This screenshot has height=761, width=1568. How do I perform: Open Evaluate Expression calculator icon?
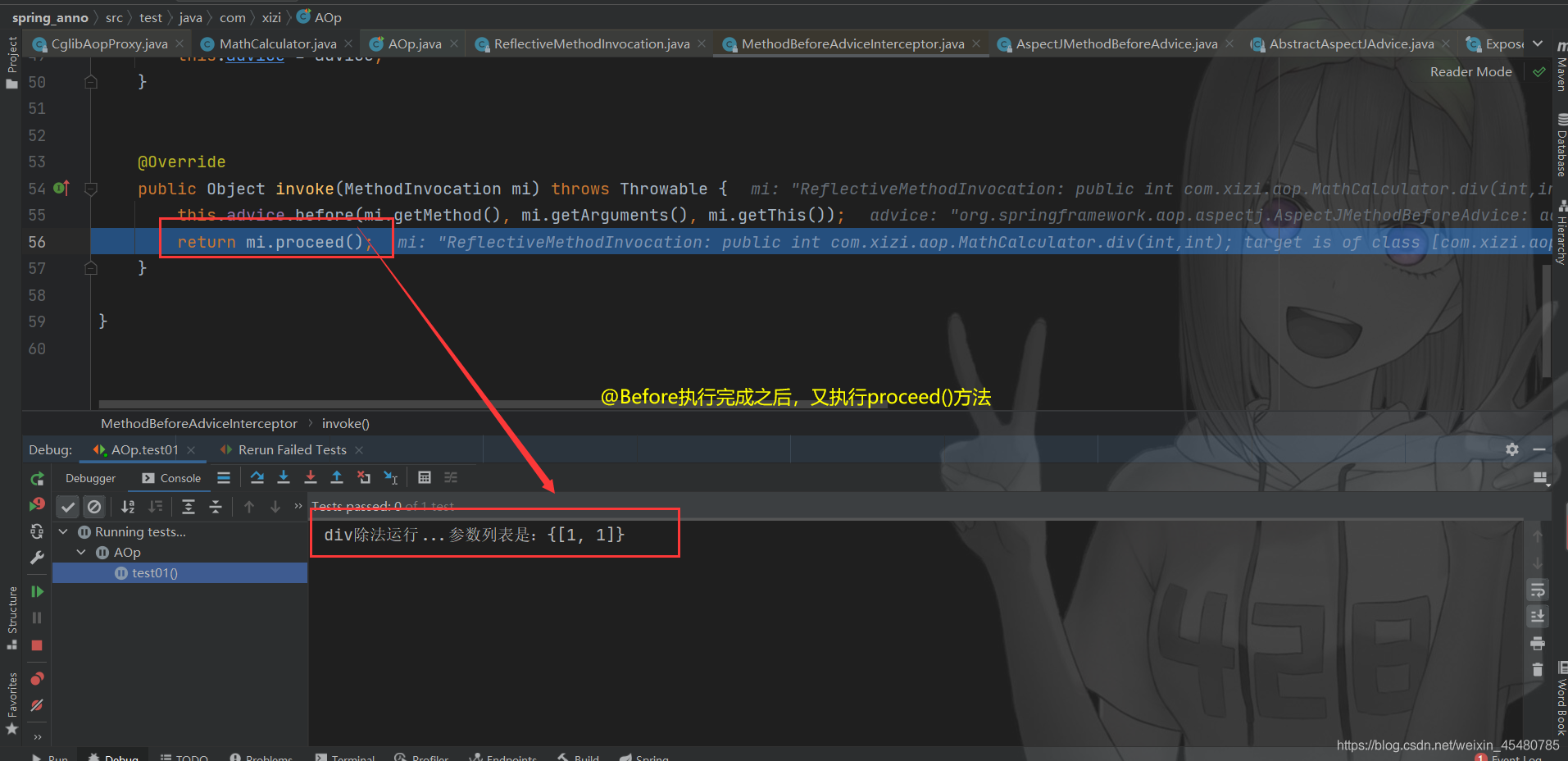(425, 477)
